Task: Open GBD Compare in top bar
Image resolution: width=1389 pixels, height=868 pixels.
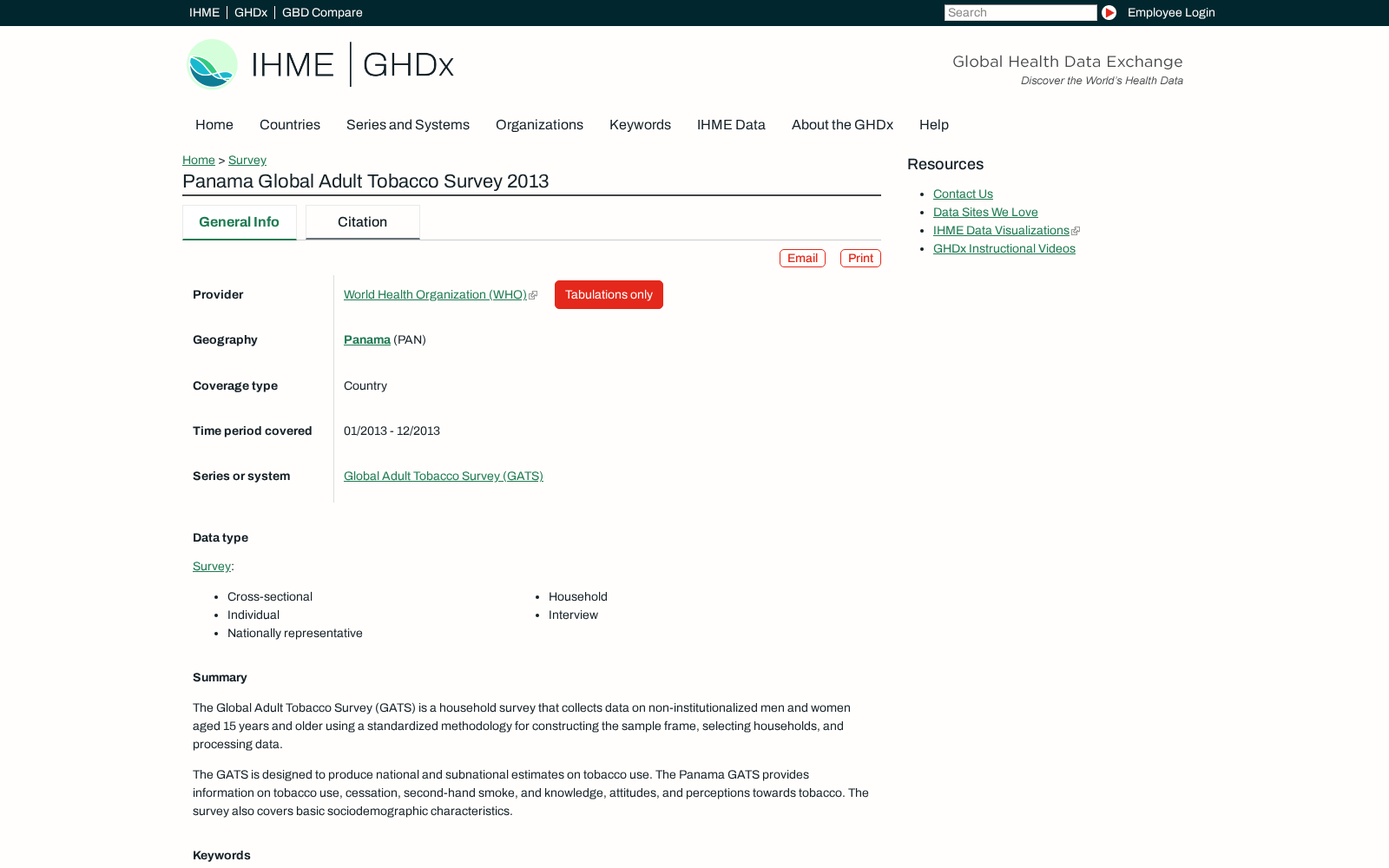Action: [x=322, y=12]
